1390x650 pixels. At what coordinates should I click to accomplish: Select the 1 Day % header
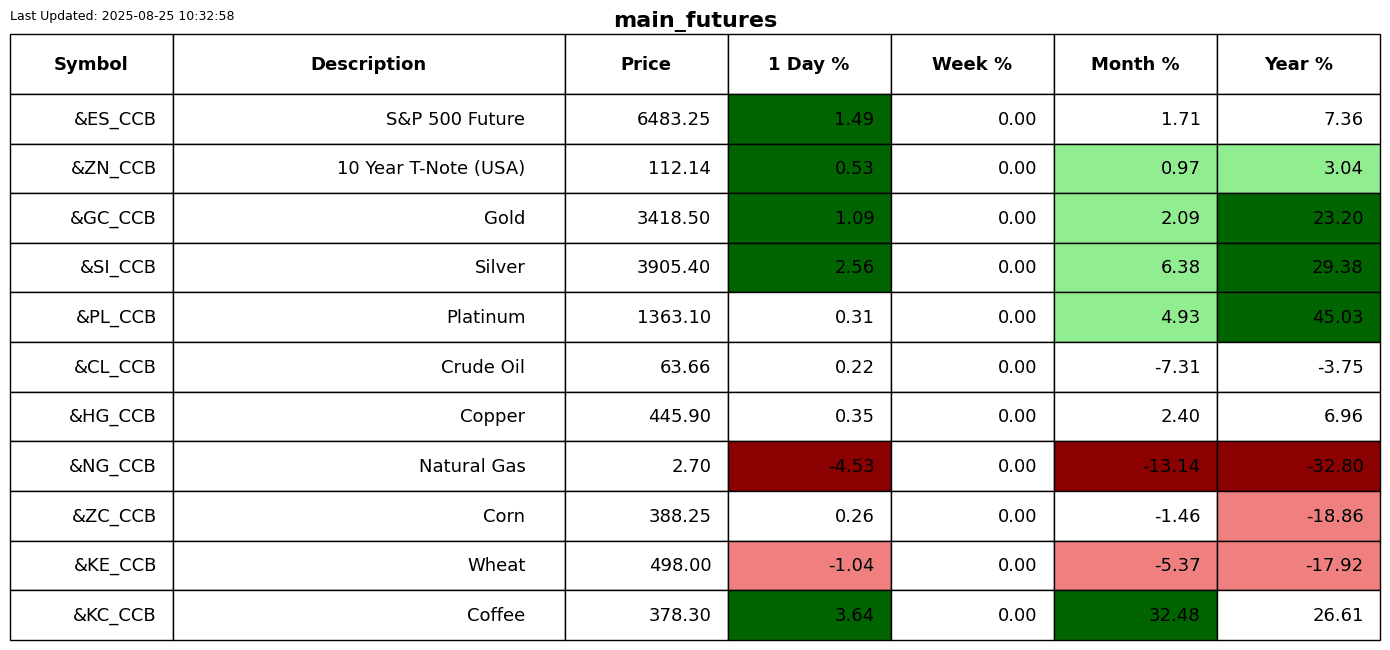pos(809,65)
